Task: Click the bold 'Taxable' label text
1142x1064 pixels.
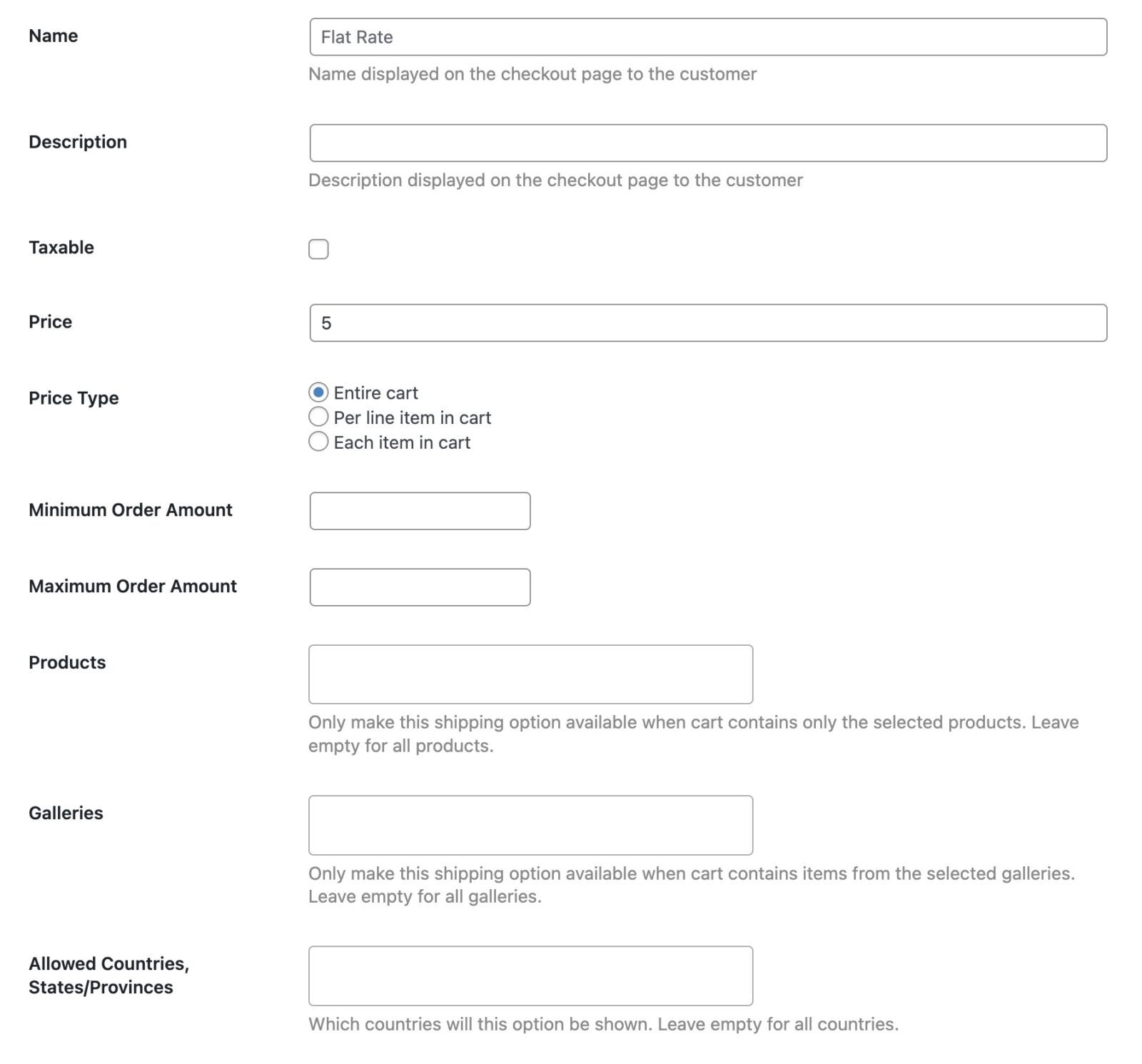Action: (61, 248)
